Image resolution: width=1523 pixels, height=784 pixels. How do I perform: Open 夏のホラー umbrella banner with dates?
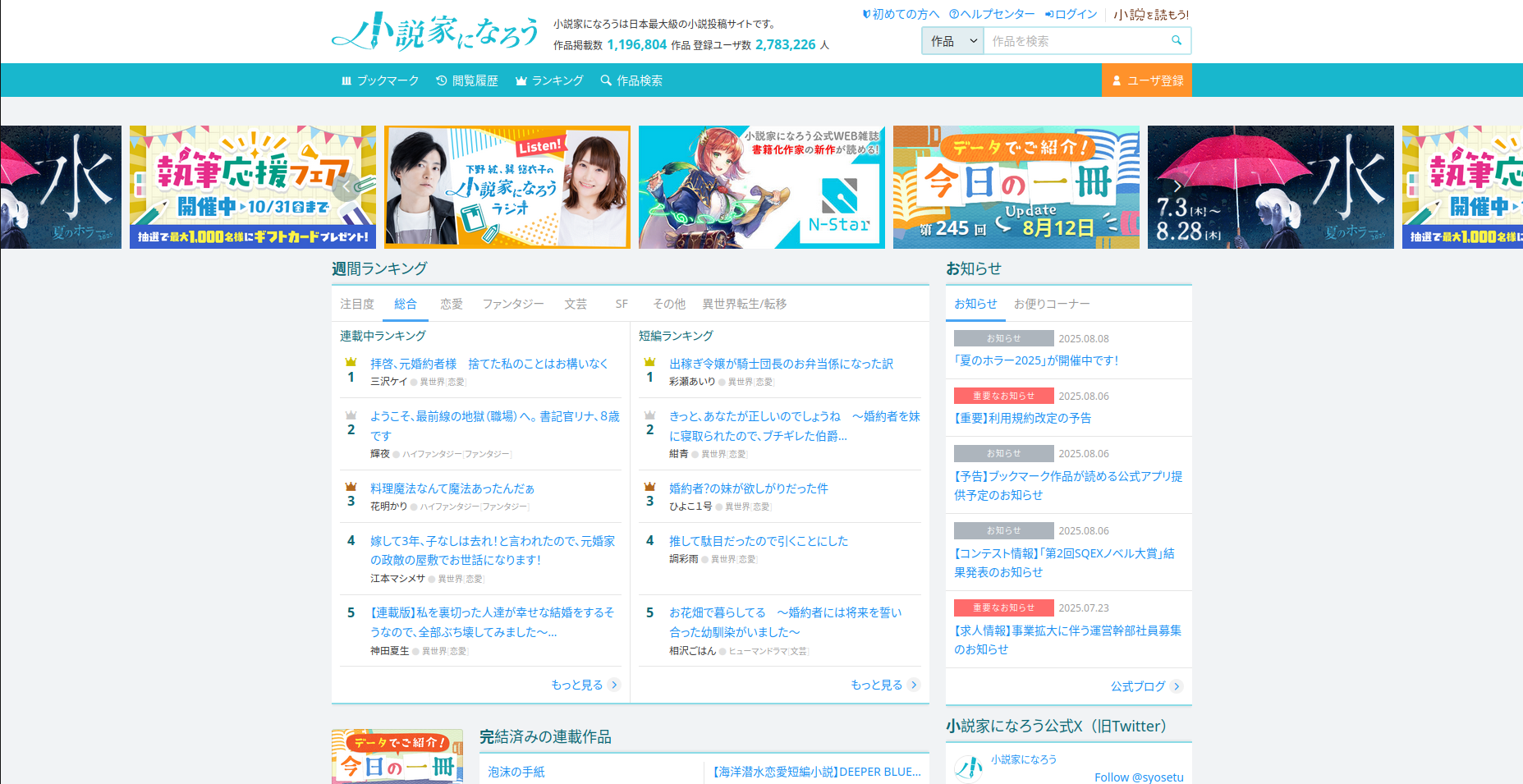(x=1271, y=187)
